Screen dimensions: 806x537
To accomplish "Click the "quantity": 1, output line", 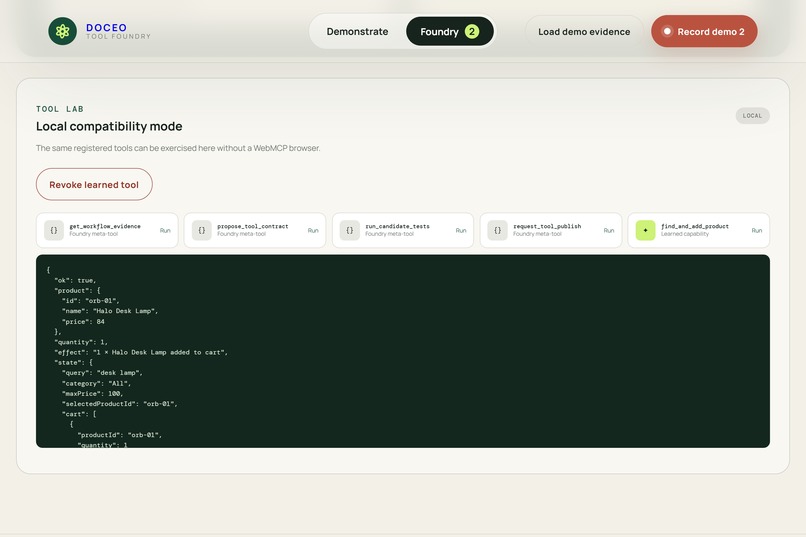I will tap(81, 342).
